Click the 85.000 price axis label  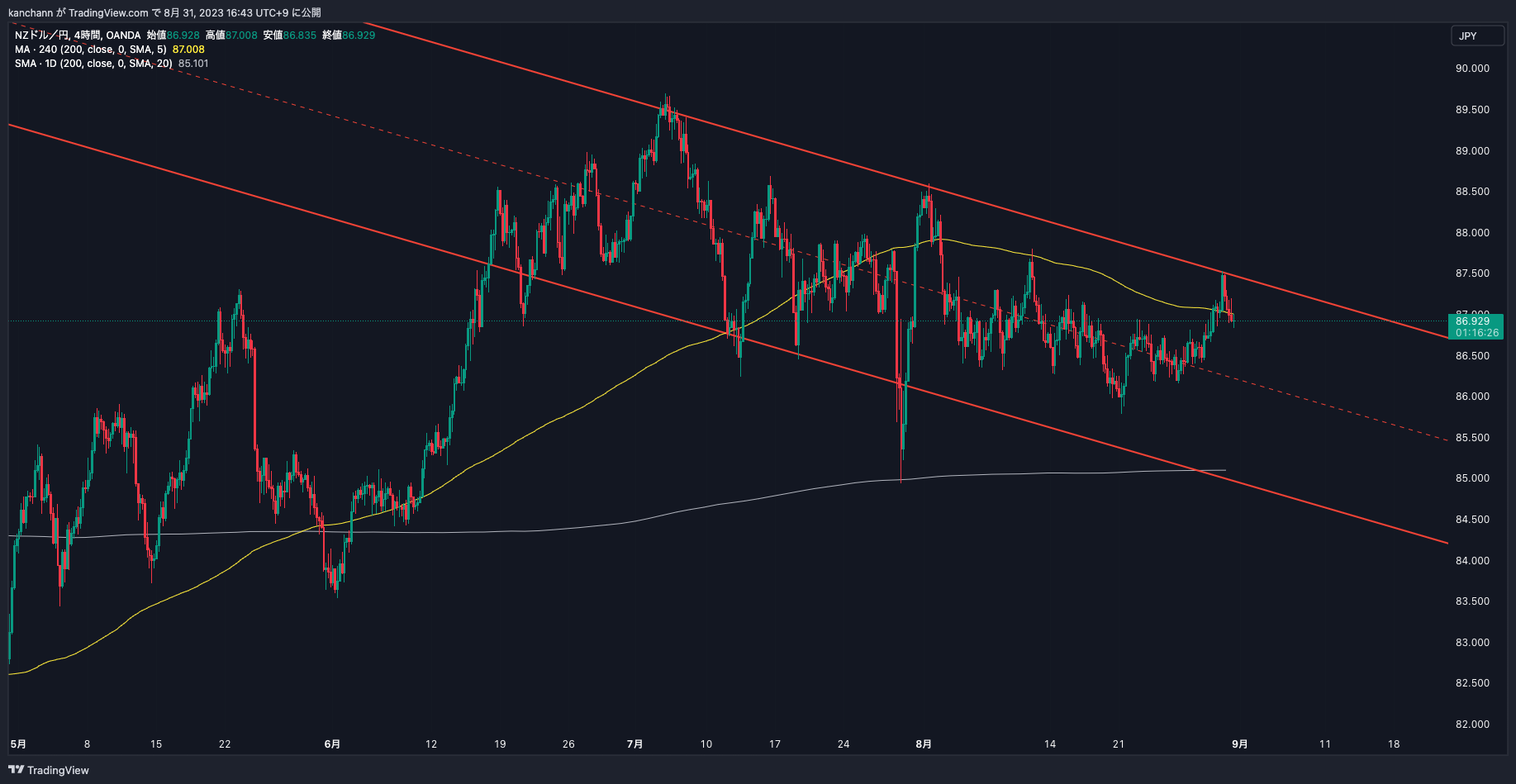(x=1472, y=478)
